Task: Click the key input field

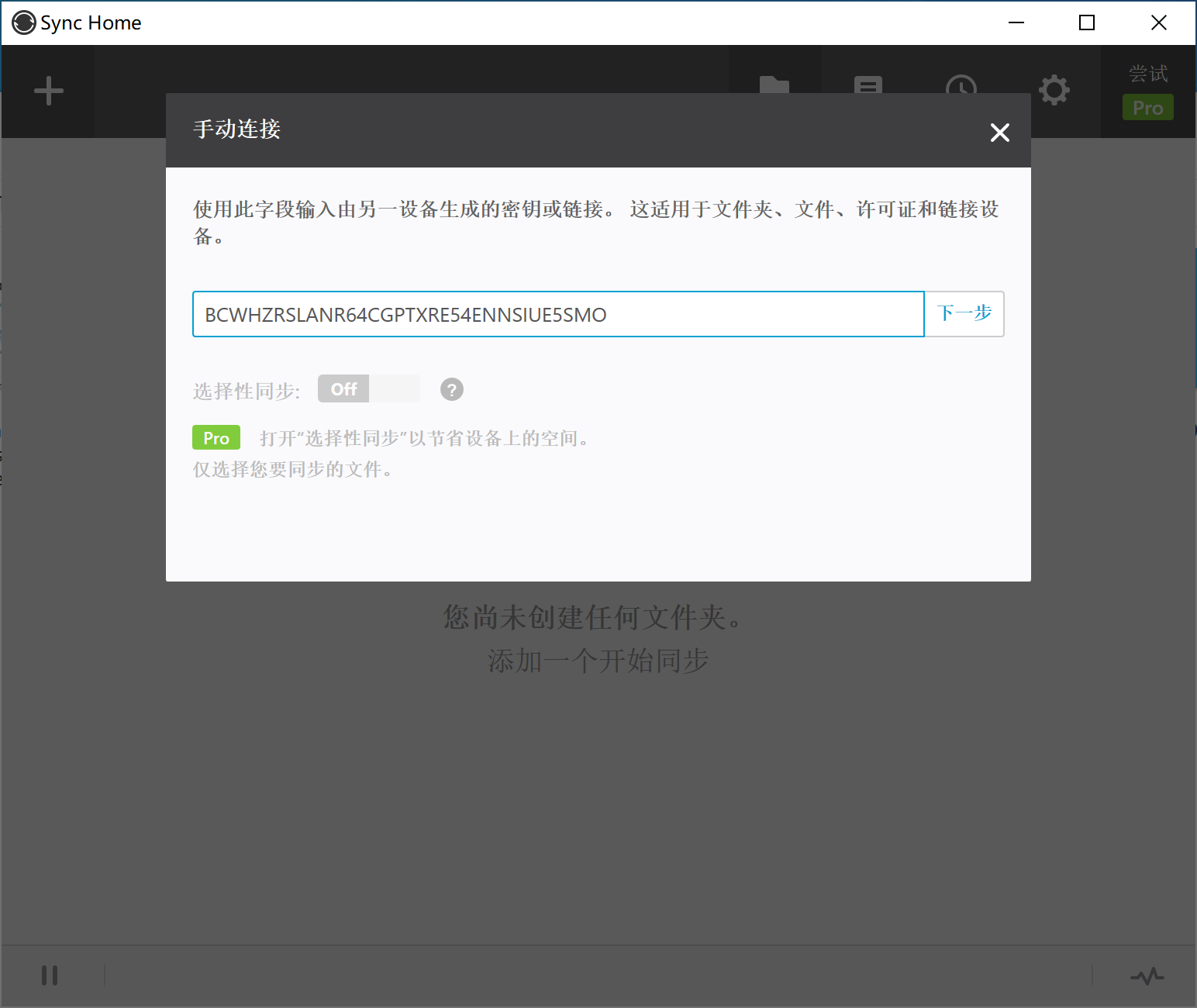Action: 558,314
